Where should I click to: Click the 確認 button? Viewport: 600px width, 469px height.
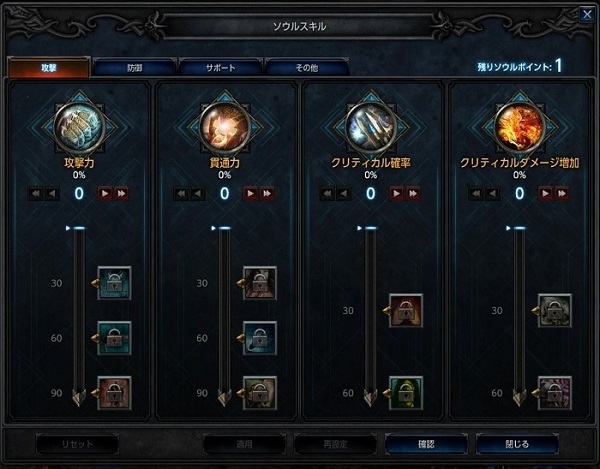pyautogui.click(x=426, y=444)
